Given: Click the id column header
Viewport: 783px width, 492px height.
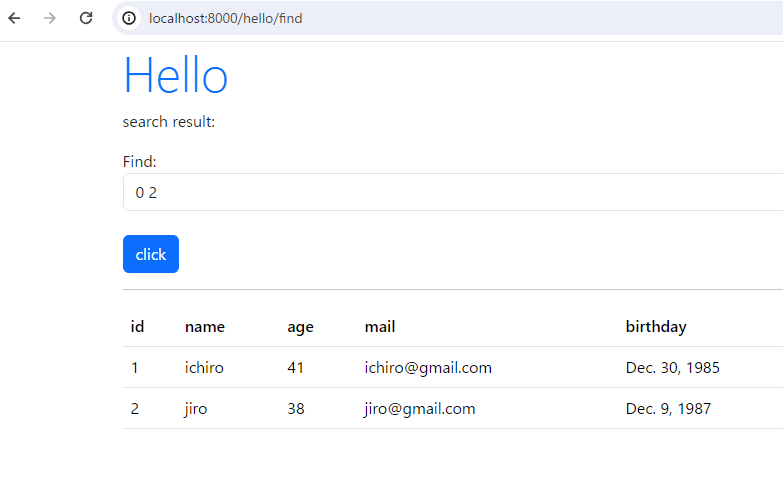Looking at the screenshot, I should (x=137, y=327).
